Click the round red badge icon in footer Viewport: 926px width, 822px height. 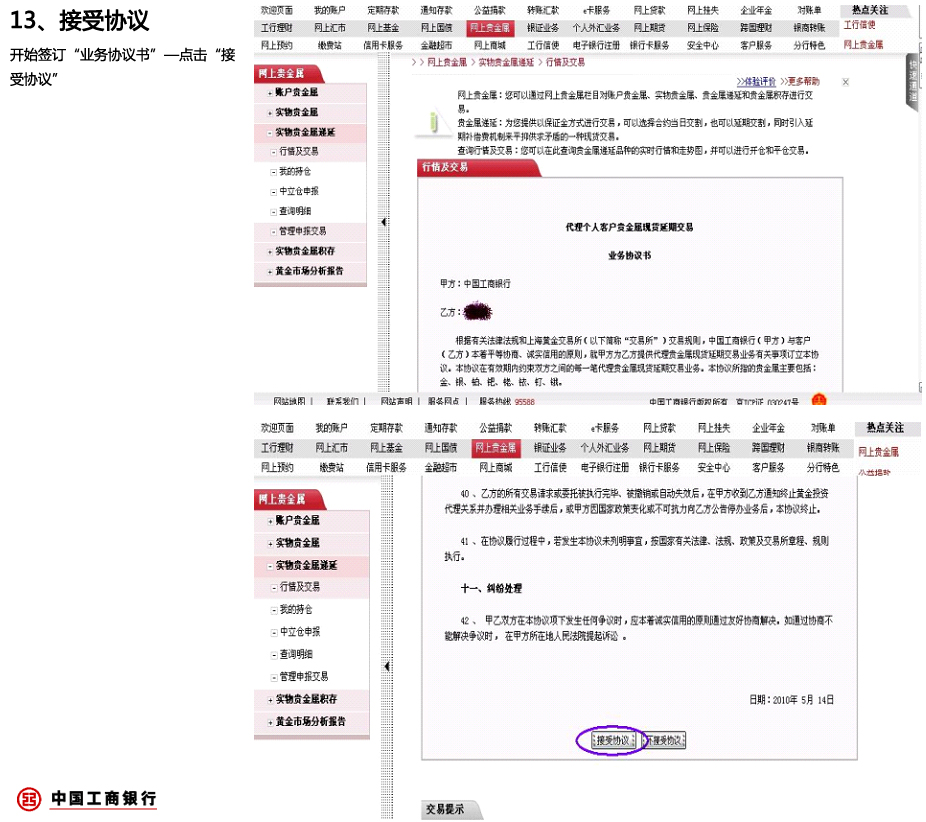[x=819, y=400]
